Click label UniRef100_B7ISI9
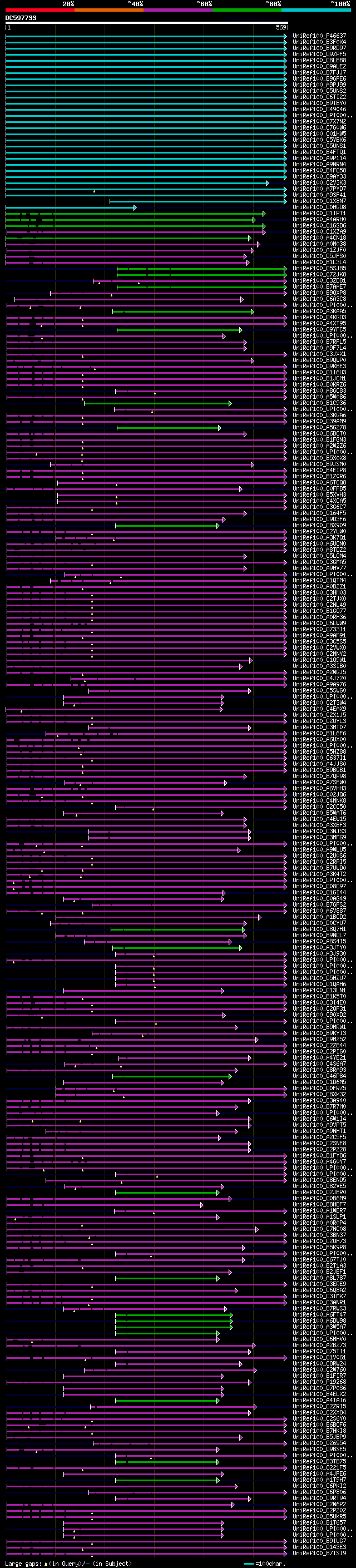The image size is (356, 1568). point(319,1554)
